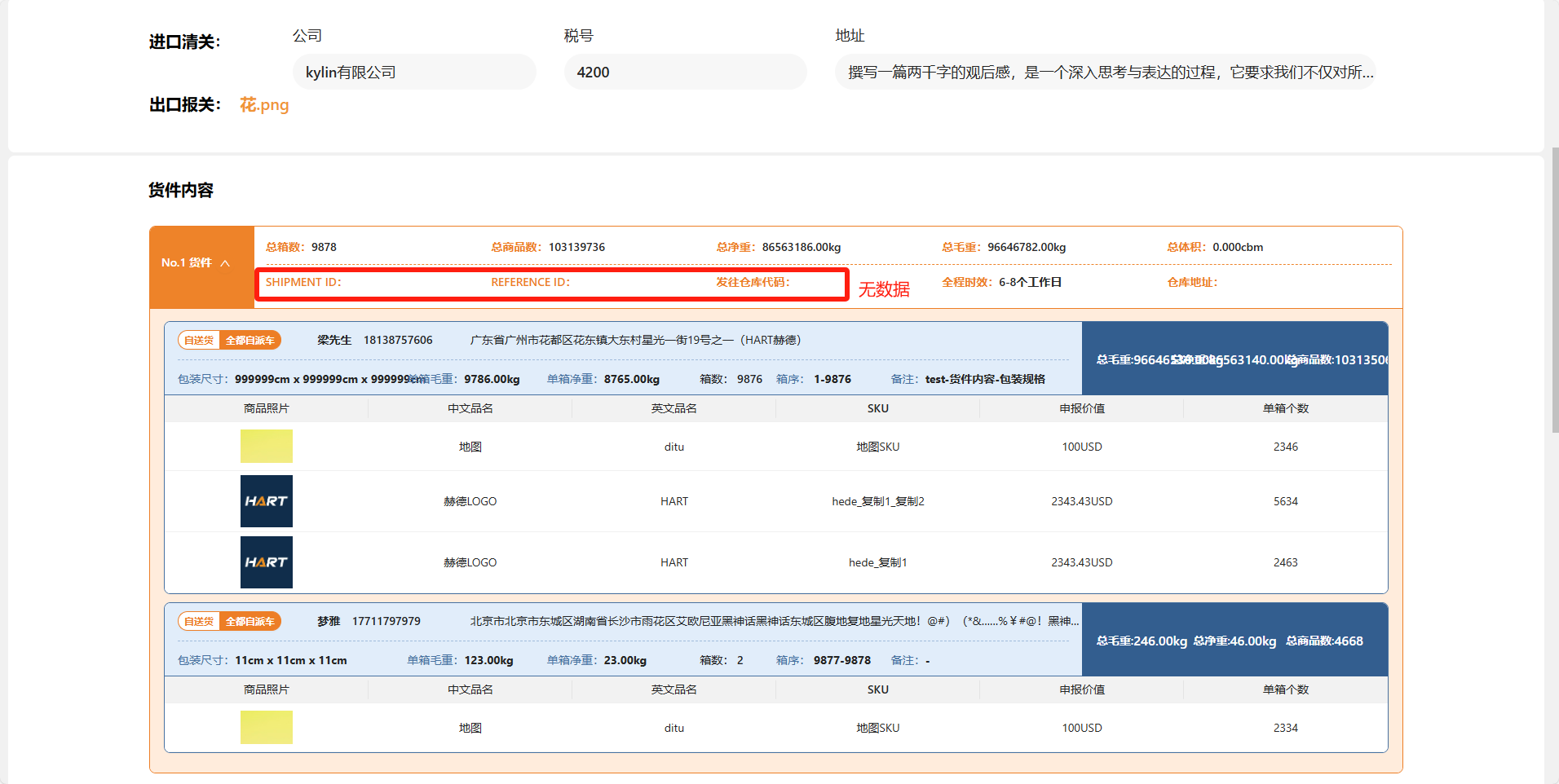Click yellow product photo in 梦雅's shipment
This screenshot has height=784, width=1559.
point(266,728)
